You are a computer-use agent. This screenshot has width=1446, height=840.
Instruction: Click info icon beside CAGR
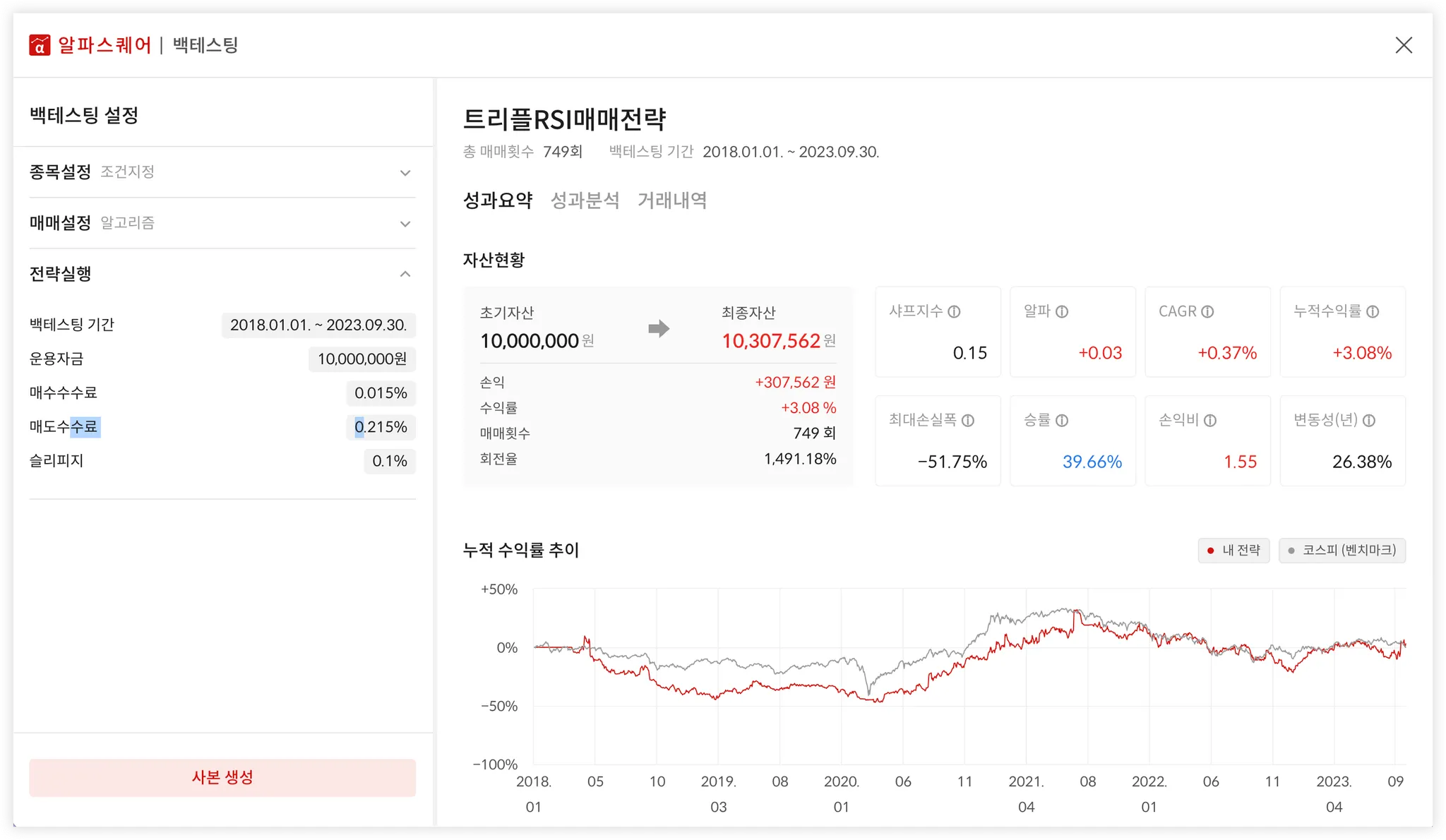(x=1207, y=311)
